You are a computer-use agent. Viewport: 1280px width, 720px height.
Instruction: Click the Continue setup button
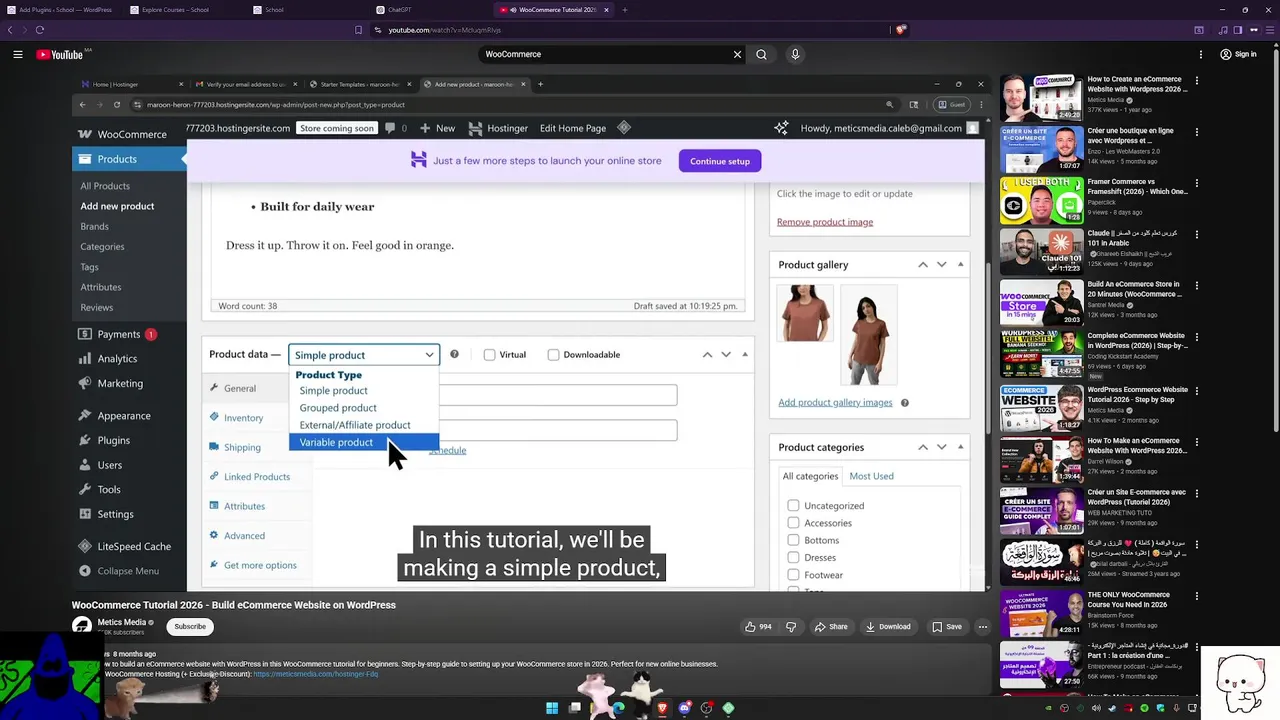(x=720, y=161)
